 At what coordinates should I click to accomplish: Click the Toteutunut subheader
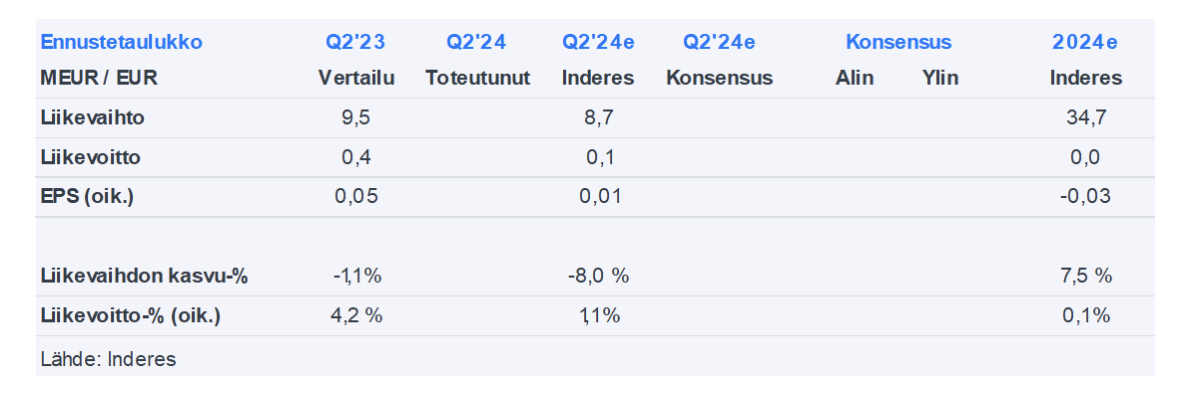477,78
